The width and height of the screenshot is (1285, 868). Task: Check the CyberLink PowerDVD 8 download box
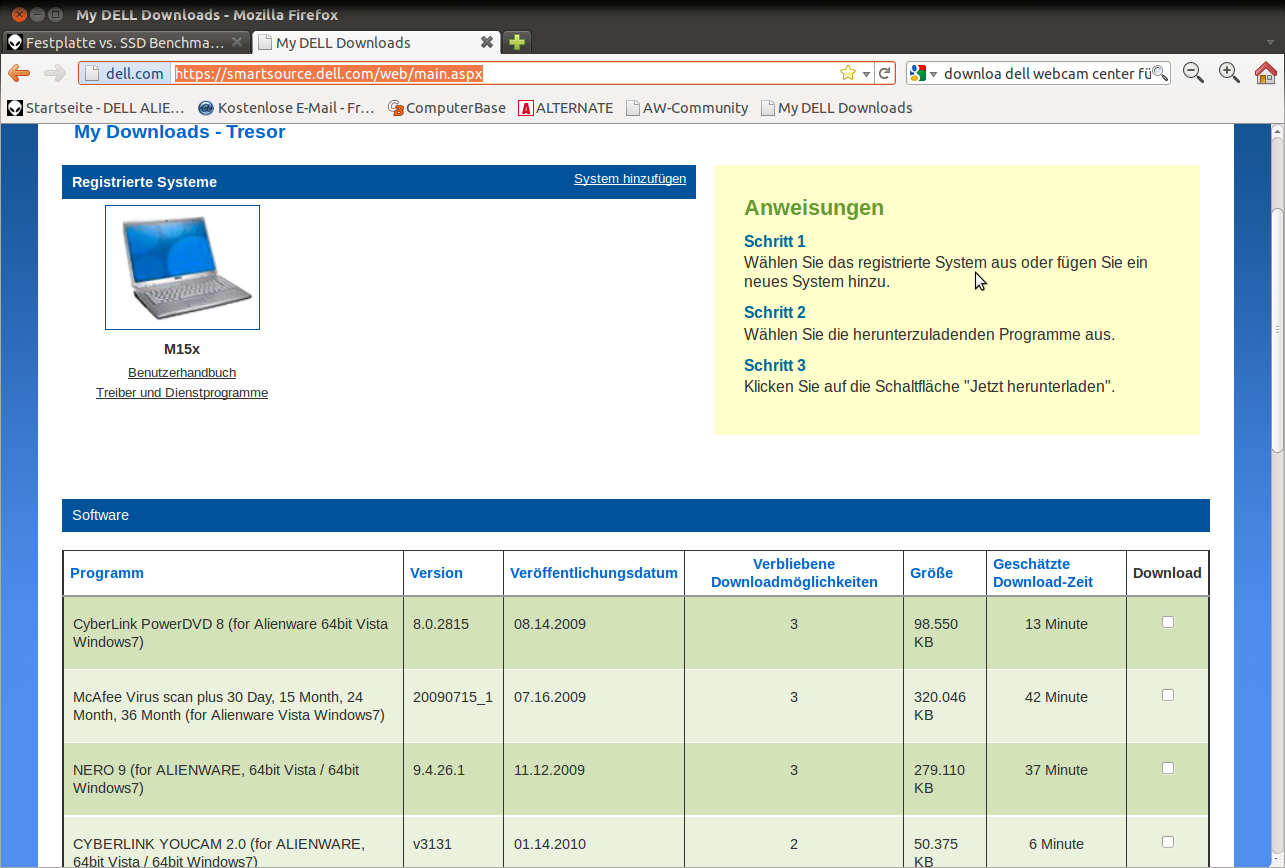click(1167, 622)
